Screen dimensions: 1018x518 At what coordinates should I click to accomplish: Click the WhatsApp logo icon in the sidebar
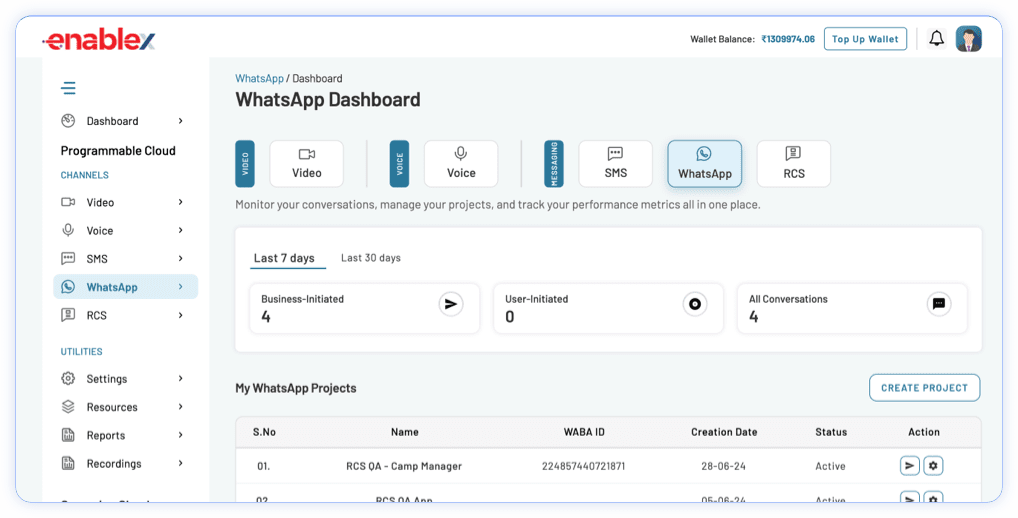coord(68,287)
